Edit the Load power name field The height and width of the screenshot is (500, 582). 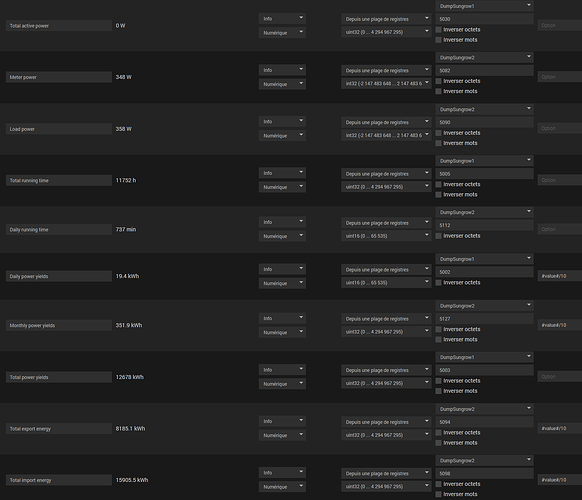coord(59,129)
